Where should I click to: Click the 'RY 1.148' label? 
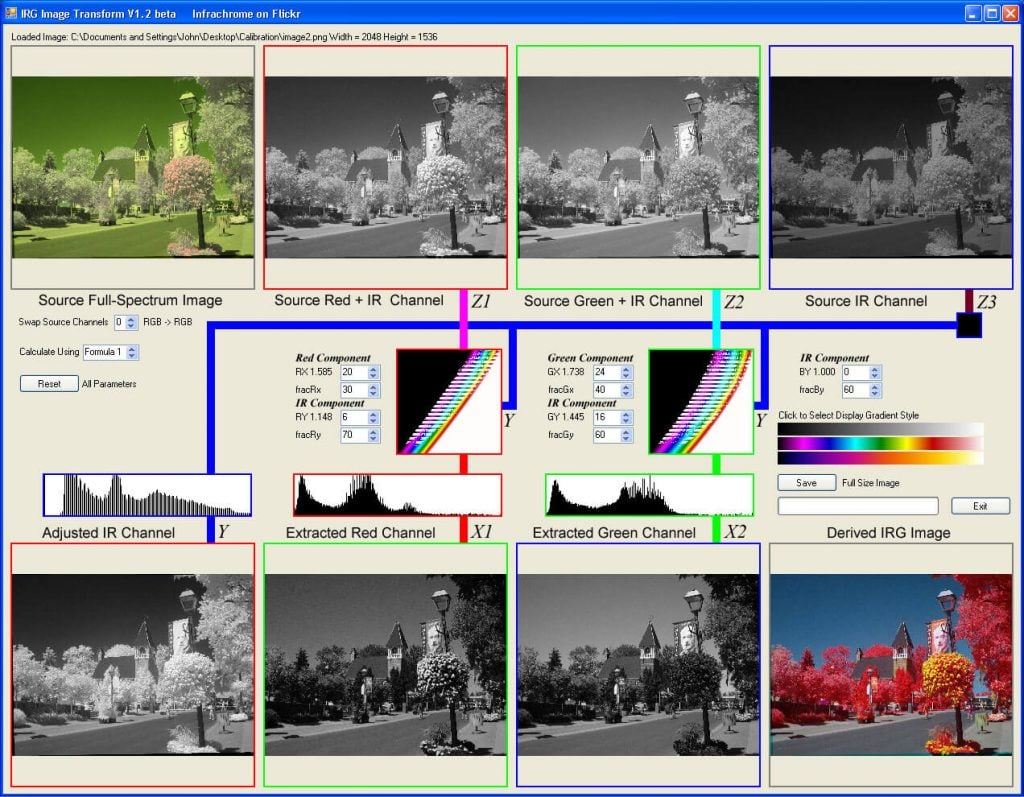coord(313,417)
